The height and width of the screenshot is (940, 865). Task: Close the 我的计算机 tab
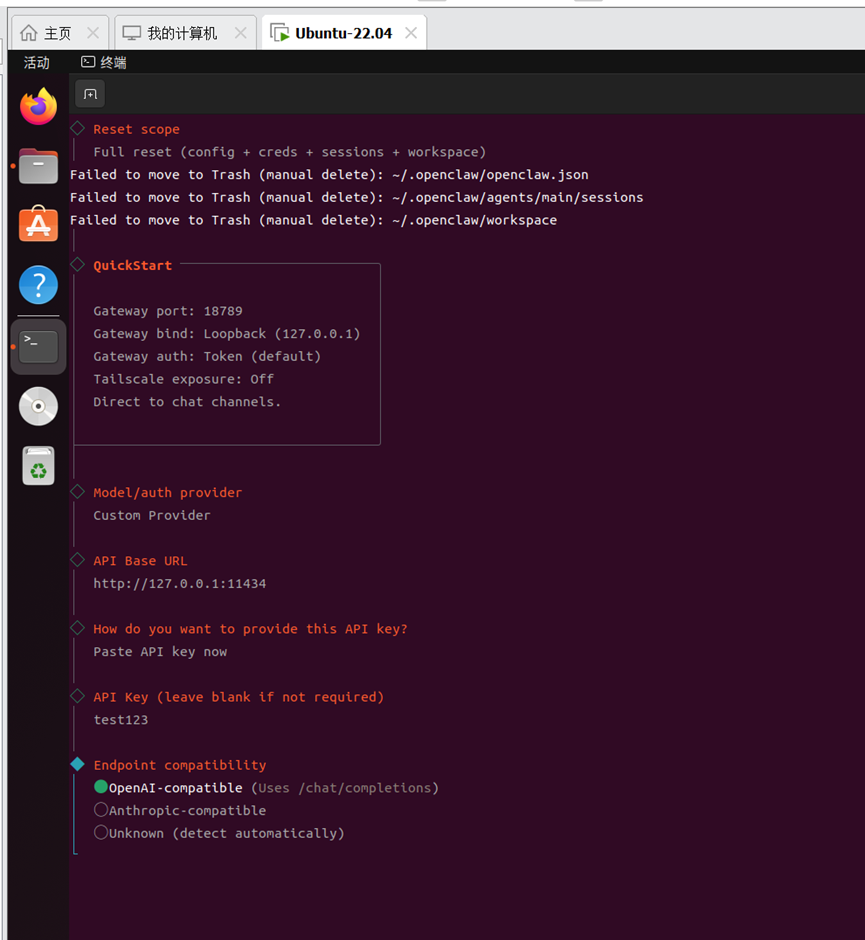[x=240, y=33]
